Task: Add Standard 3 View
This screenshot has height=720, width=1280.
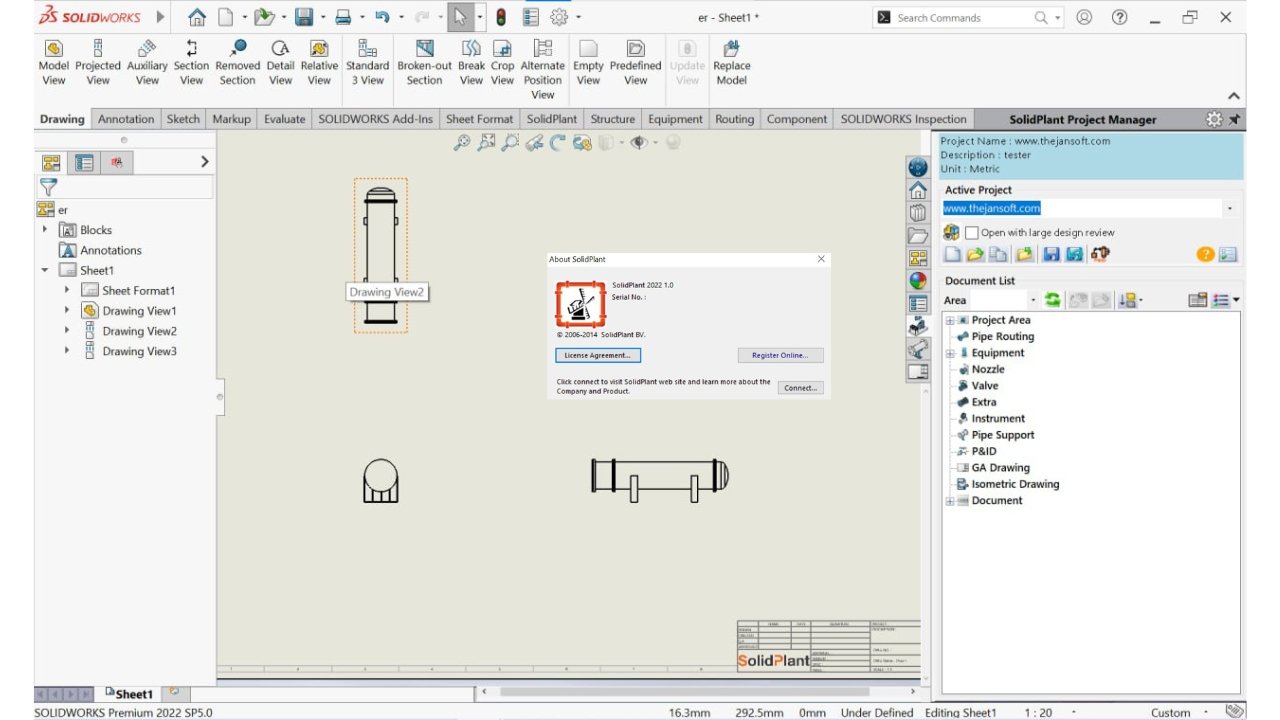Action: (x=367, y=62)
